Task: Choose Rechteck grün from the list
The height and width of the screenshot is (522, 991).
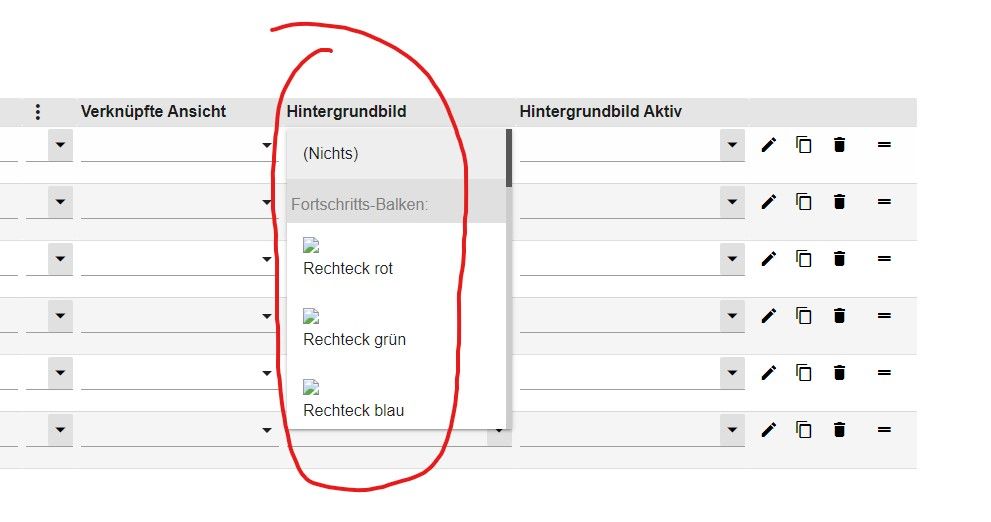Action: coord(354,339)
